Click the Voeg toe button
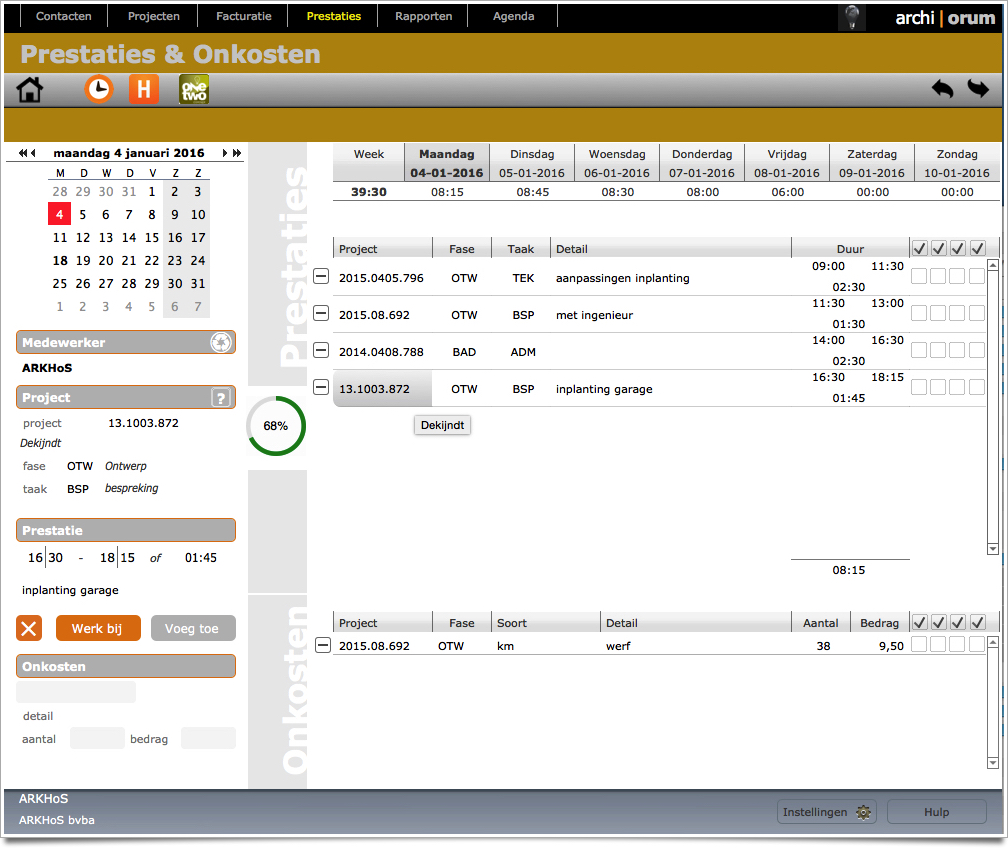This screenshot has height=848, width=1008. (x=193, y=628)
